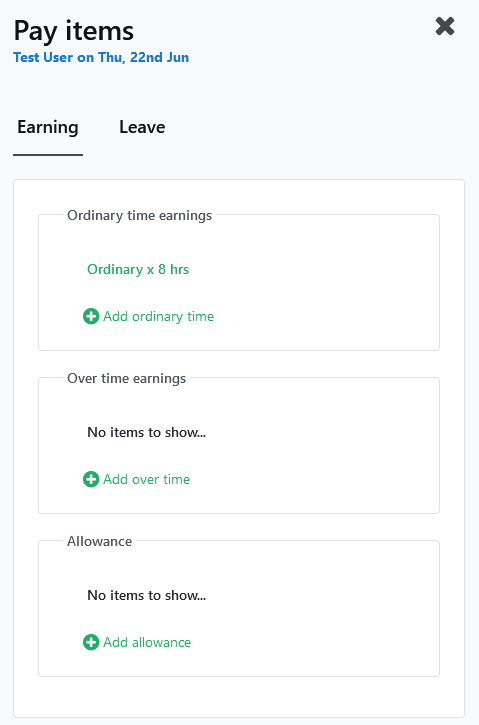Click the underline indicator beneath Earning tab
This screenshot has height=725, width=479.
[x=48, y=154]
